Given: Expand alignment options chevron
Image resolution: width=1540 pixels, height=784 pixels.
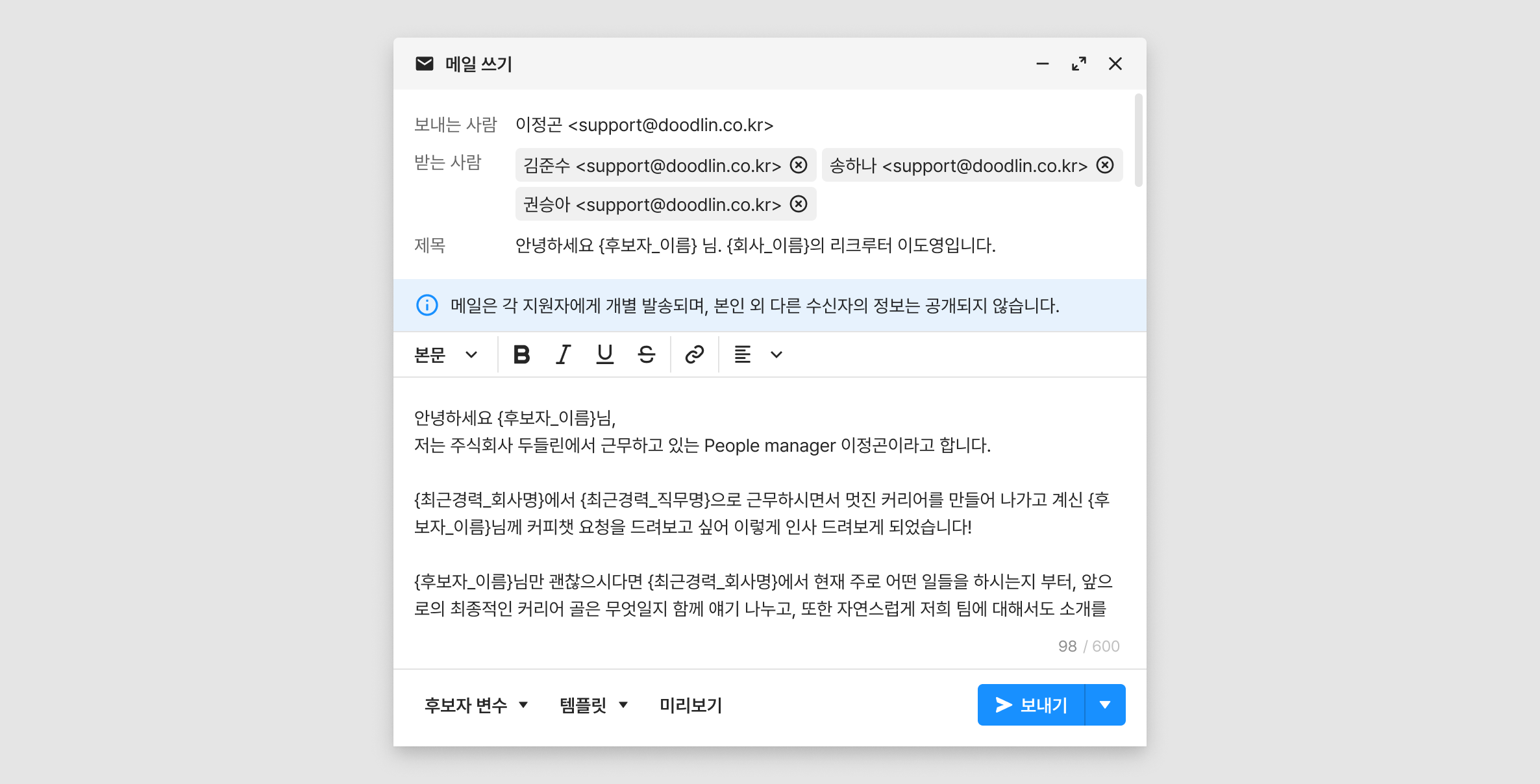Looking at the screenshot, I should point(776,354).
